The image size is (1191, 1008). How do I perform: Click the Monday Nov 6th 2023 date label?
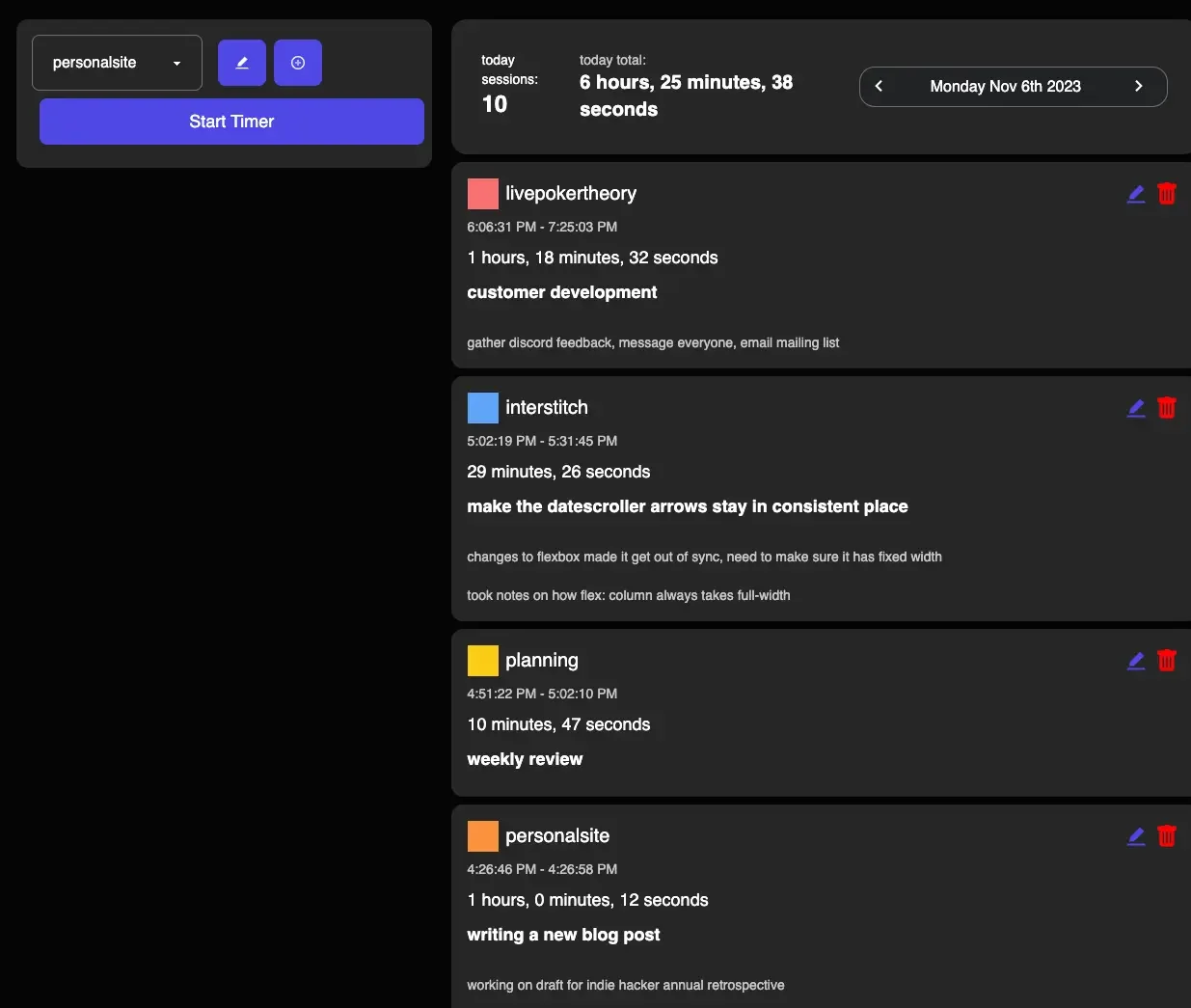coord(1005,86)
